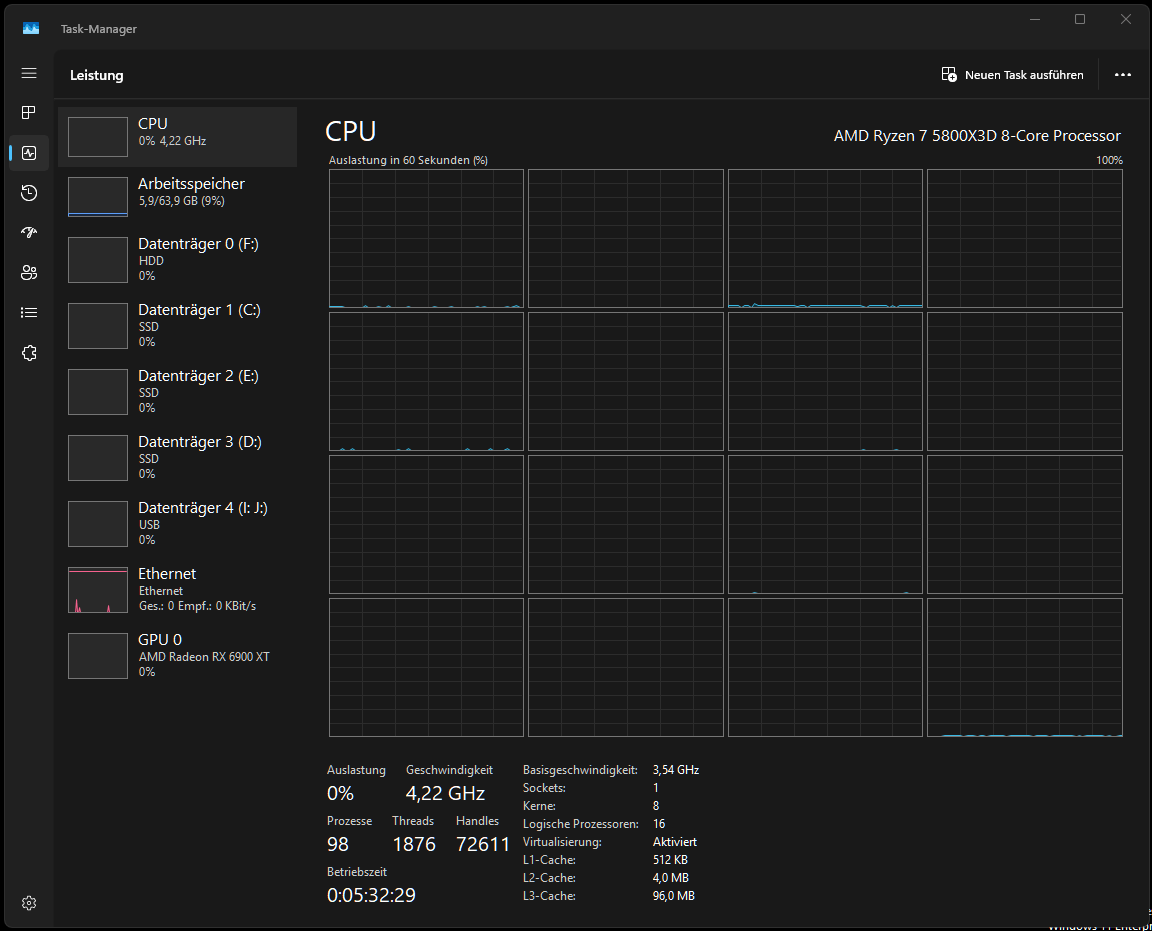1152x931 pixels.
Task: Click the last logical processor graph
Action: [x=1025, y=667]
